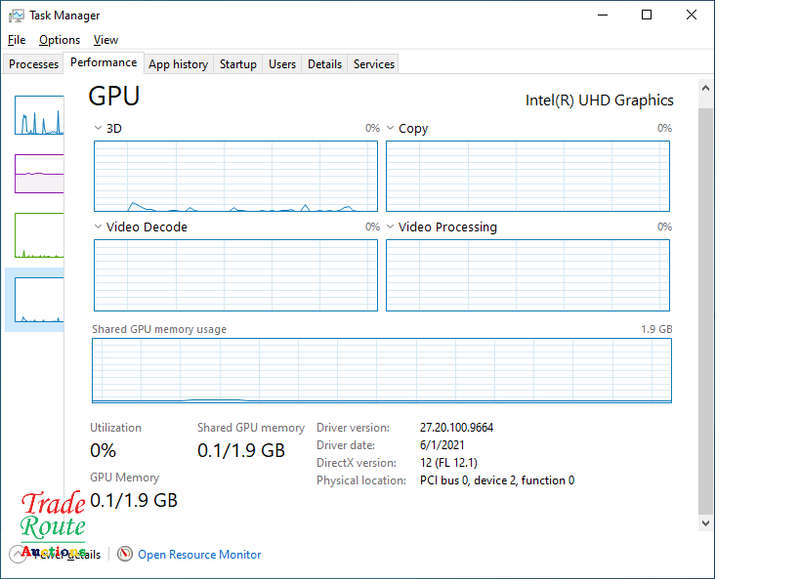Open the Options menu
Viewport: 800px width, 579px height.
[x=59, y=40]
